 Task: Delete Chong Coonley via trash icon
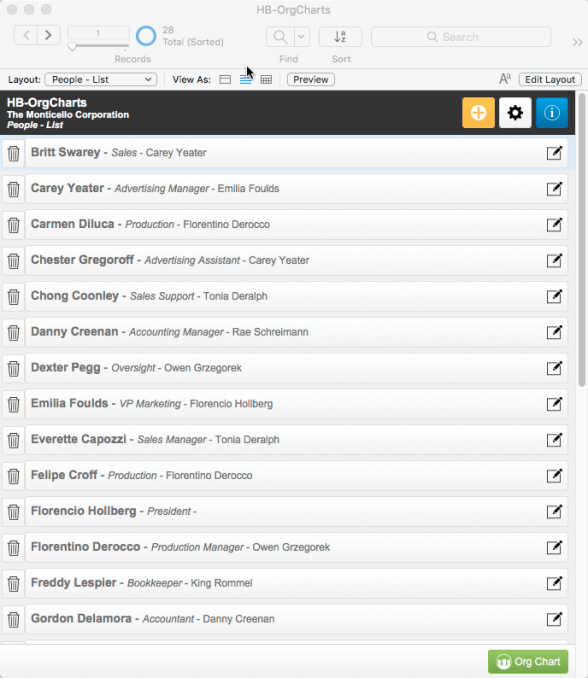(13, 297)
